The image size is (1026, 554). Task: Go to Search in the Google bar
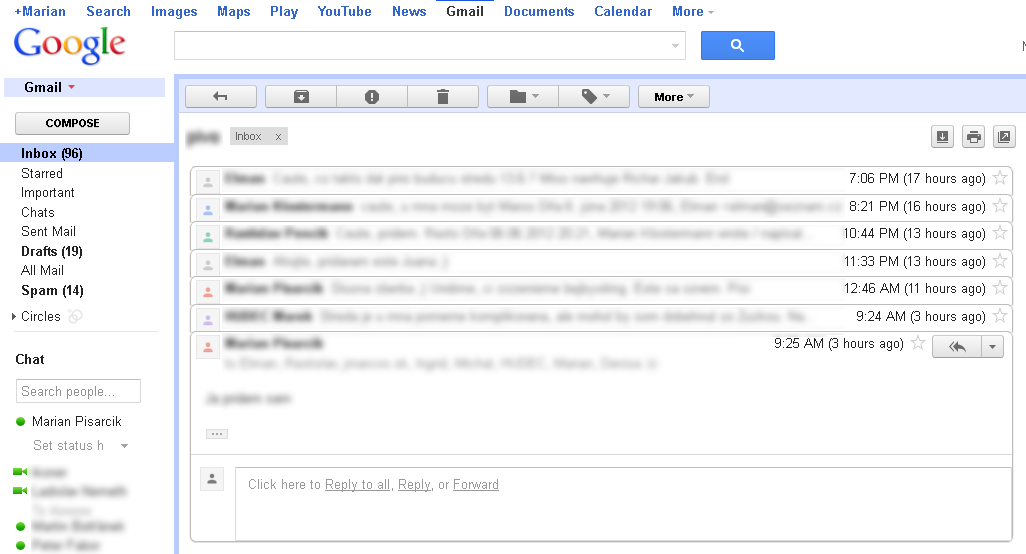[x=109, y=11]
